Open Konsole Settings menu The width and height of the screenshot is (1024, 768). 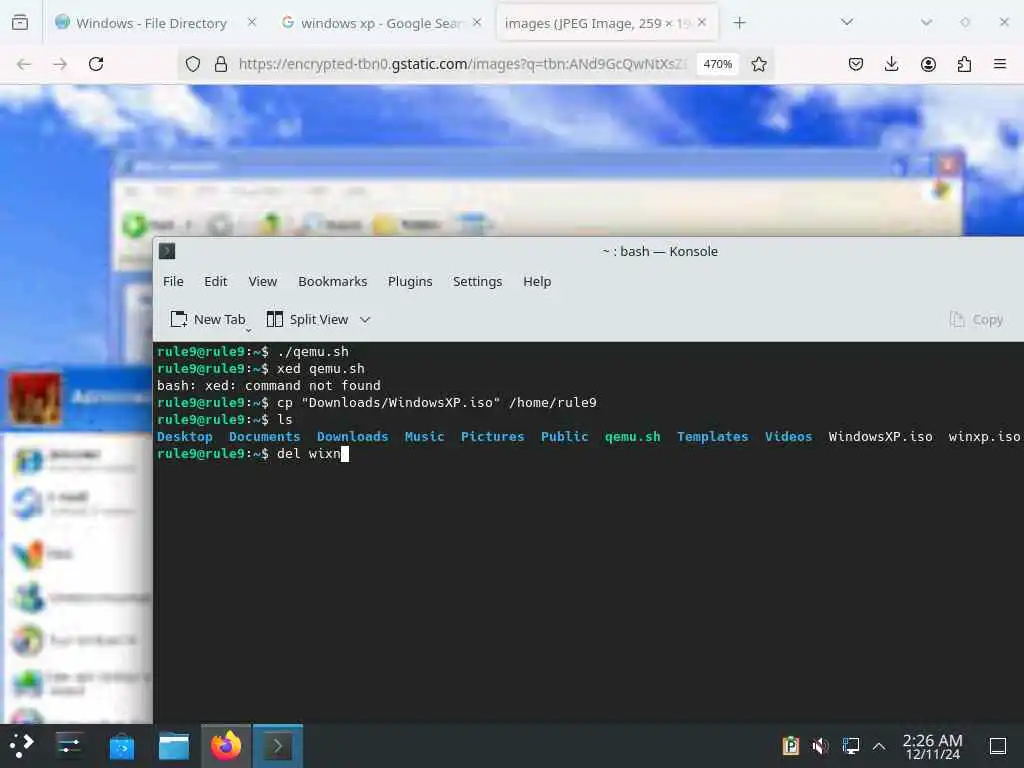[477, 281]
